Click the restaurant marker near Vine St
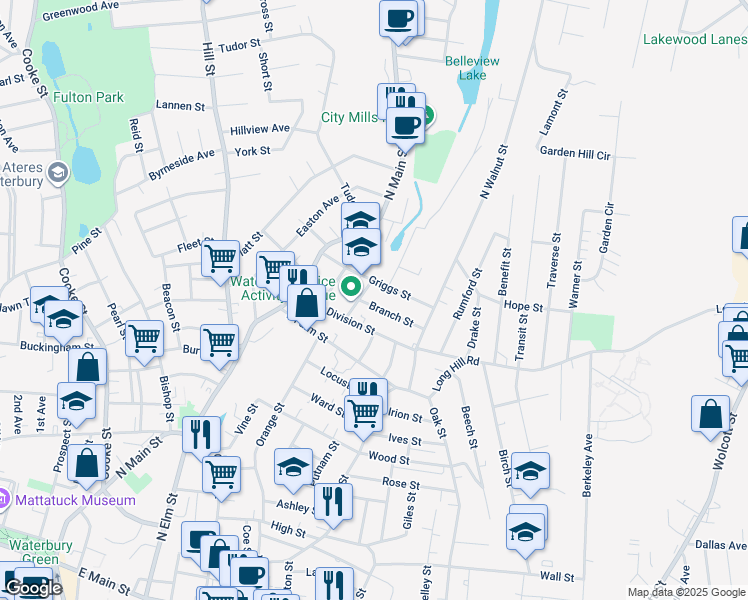The width and height of the screenshot is (748, 600). pos(201,435)
